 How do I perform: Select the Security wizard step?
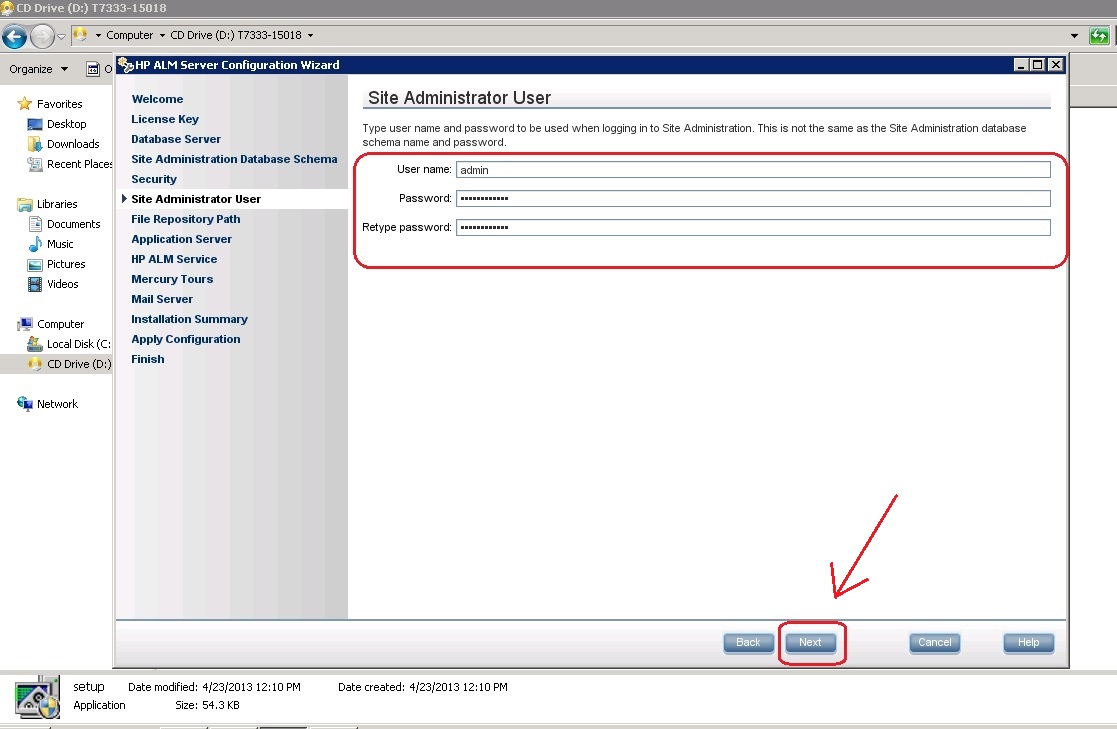tap(154, 179)
